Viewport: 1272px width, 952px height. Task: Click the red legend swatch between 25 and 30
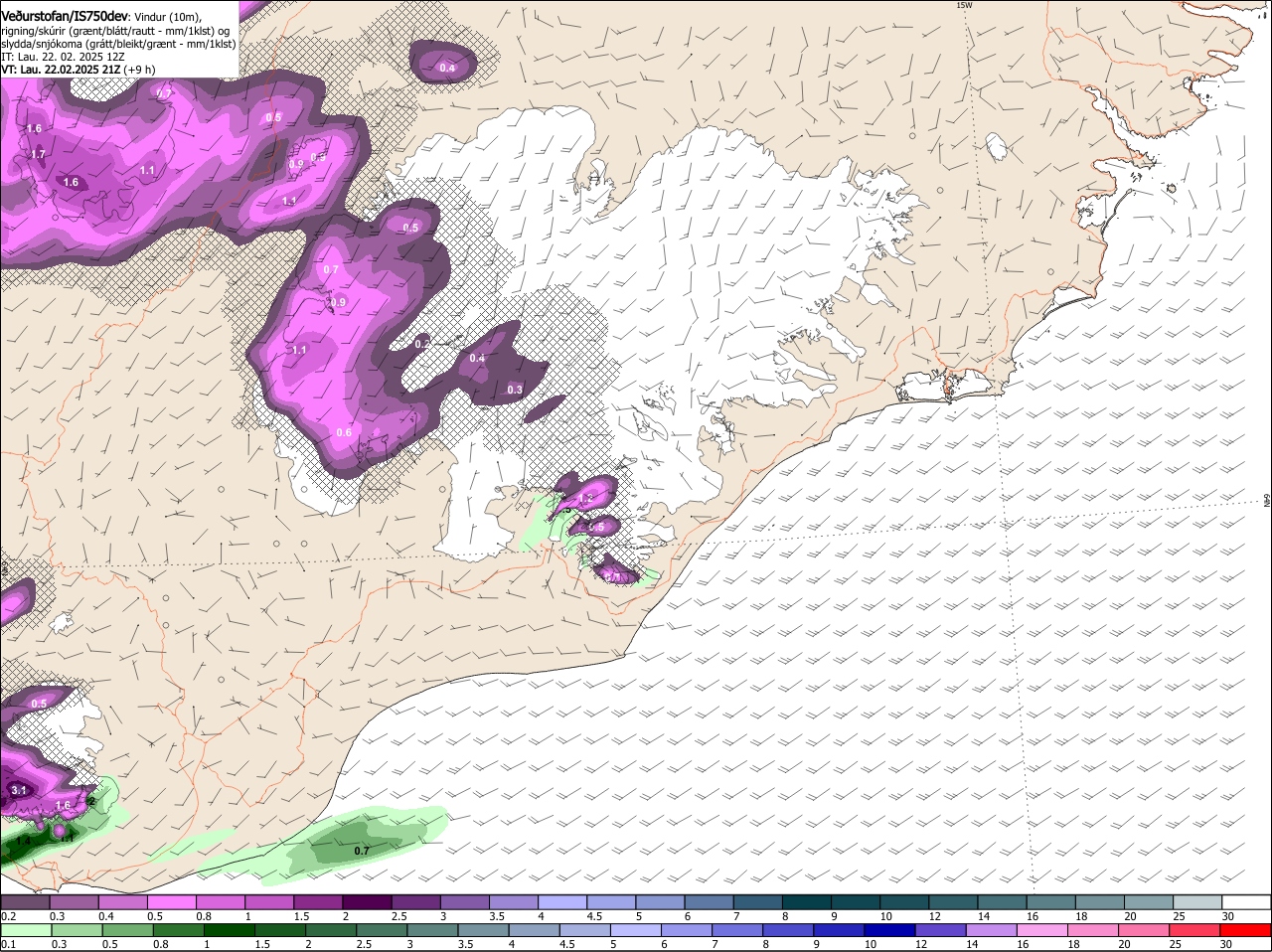tap(1195, 930)
